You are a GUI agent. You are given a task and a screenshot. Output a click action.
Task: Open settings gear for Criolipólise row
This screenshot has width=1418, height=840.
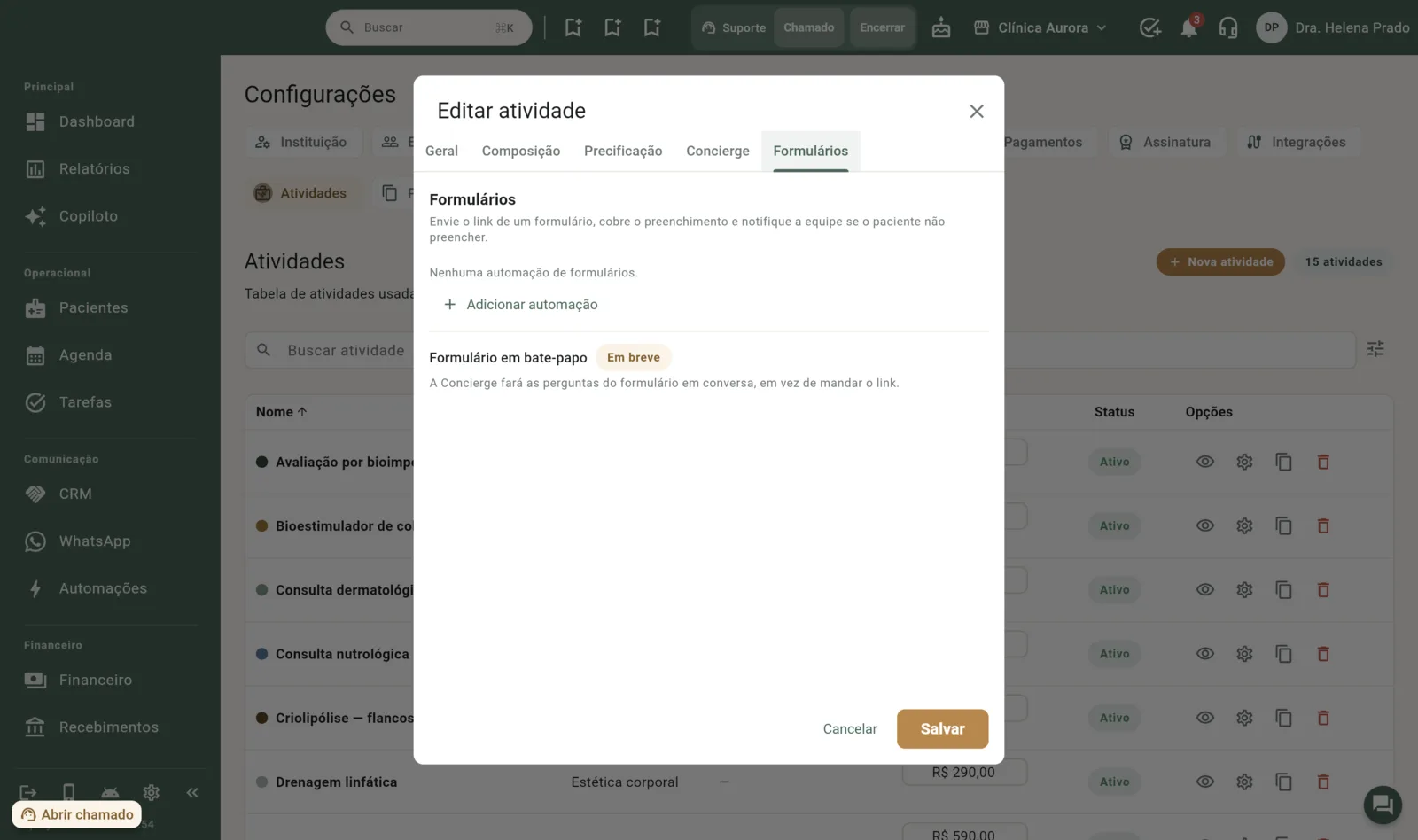click(1244, 718)
